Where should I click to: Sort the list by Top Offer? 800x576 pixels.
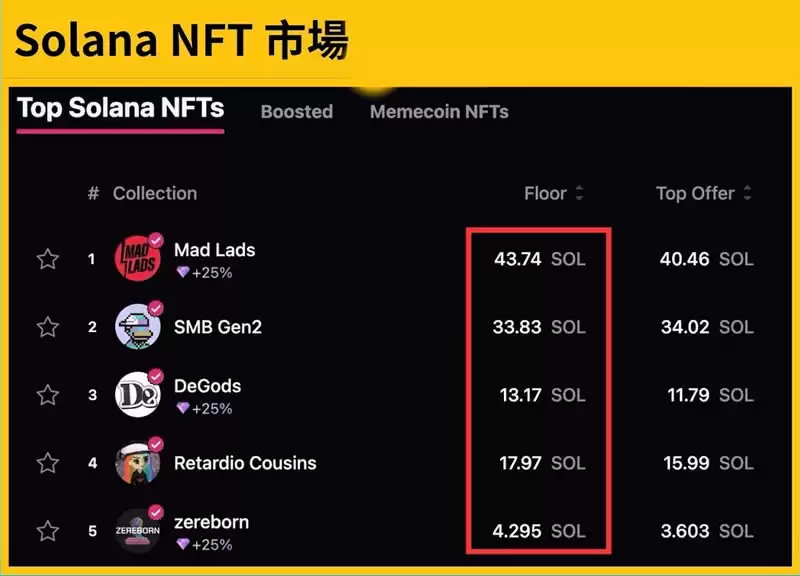coord(704,193)
